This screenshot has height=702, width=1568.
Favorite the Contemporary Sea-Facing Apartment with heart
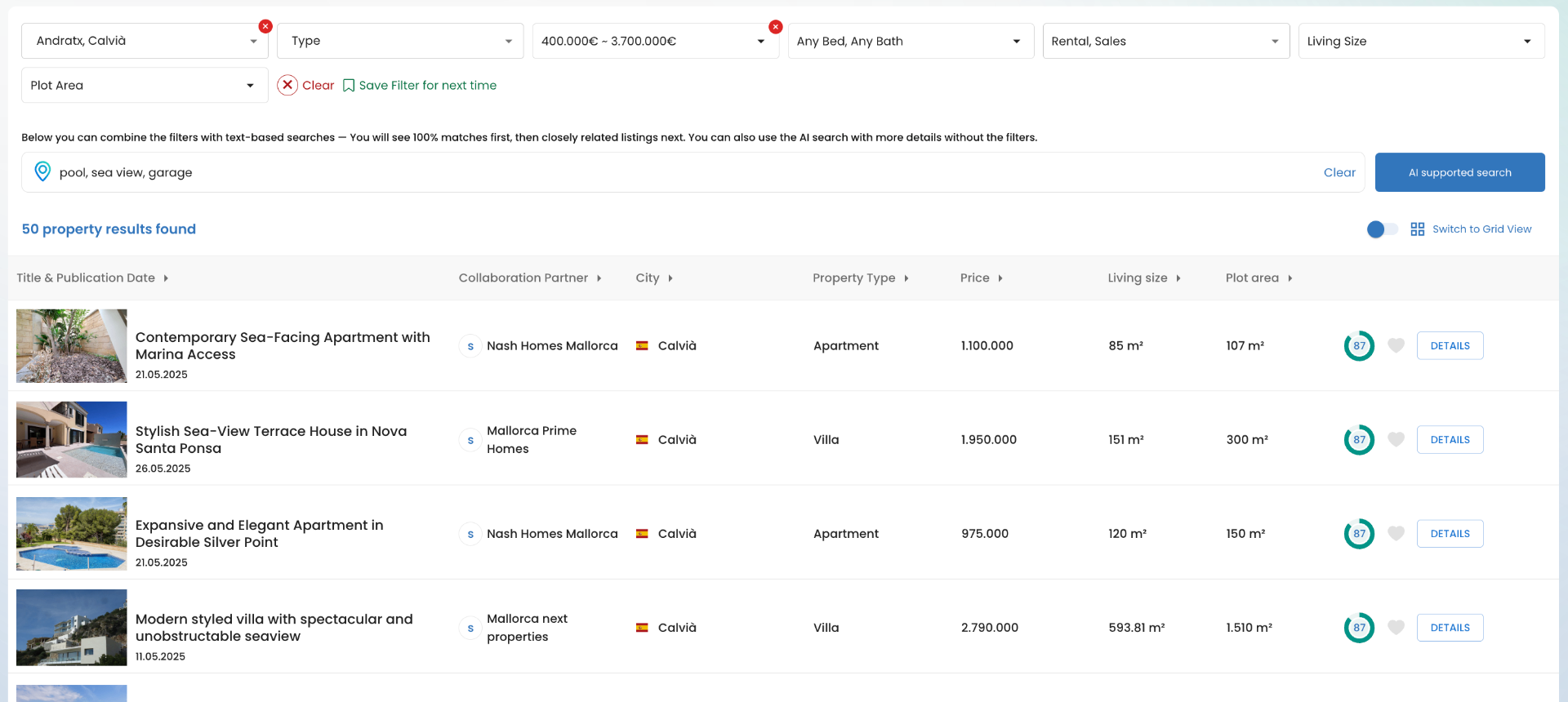tap(1396, 345)
